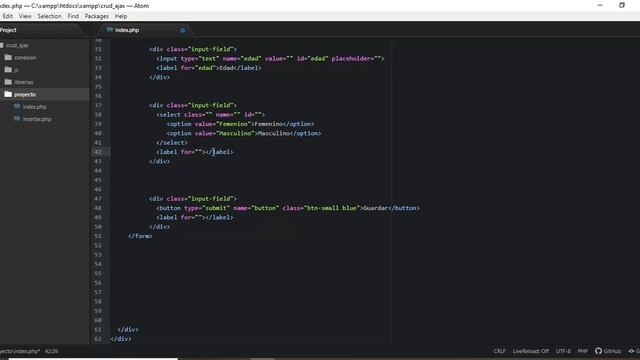Screen dimensions: 640x360
Task: Click the closing div on line 61
Action: pos(128,329)
